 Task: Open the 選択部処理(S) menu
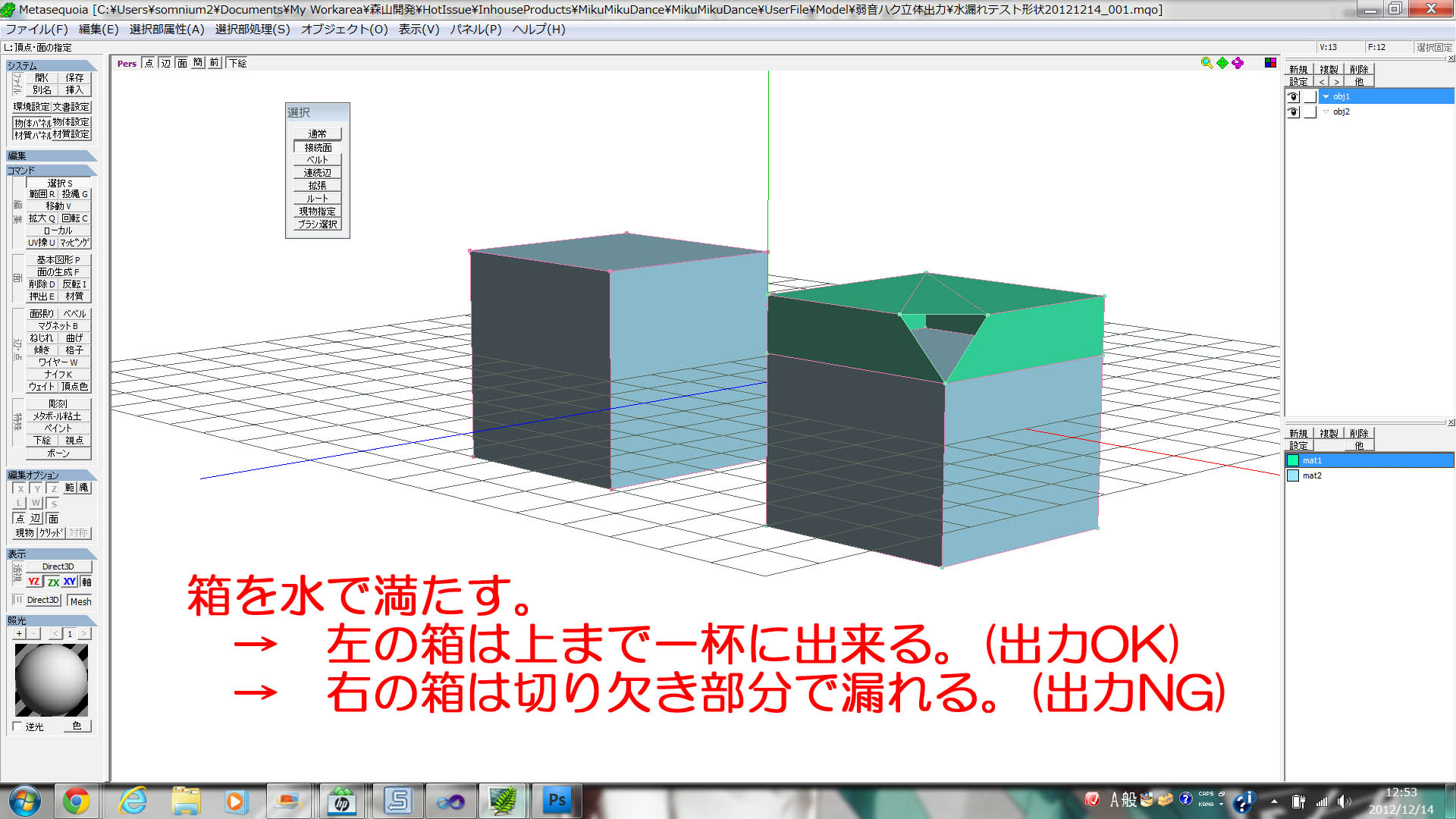point(253,30)
